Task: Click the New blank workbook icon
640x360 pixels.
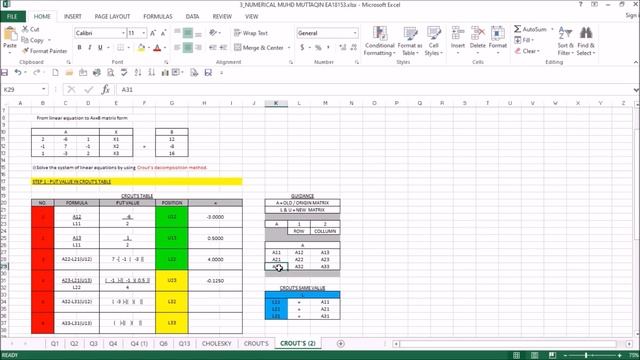Action: [x=55, y=73]
